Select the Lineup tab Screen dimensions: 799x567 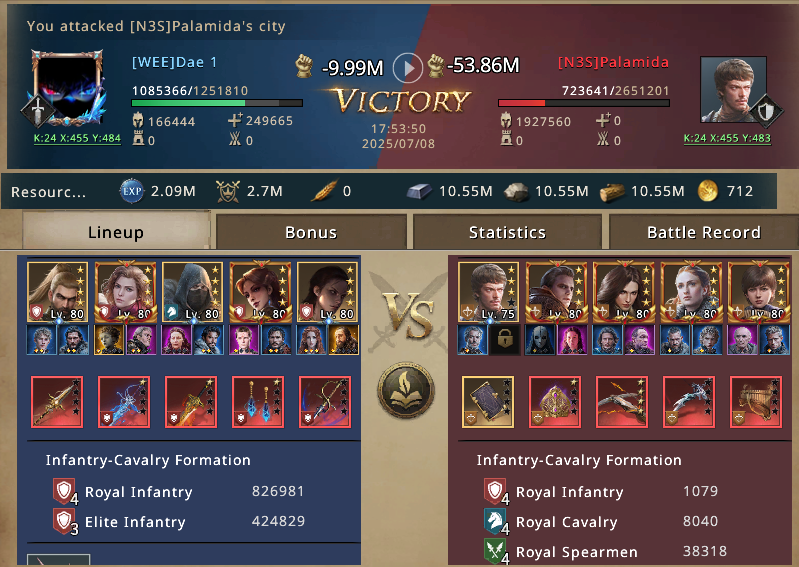click(116, 232)
